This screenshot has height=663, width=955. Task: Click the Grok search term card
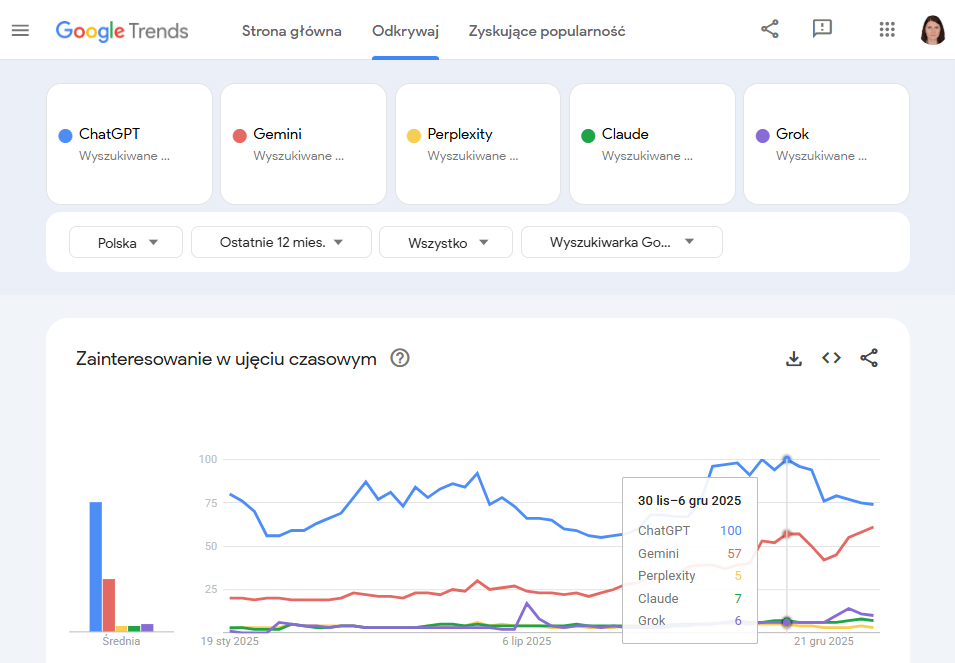(826, 144)
